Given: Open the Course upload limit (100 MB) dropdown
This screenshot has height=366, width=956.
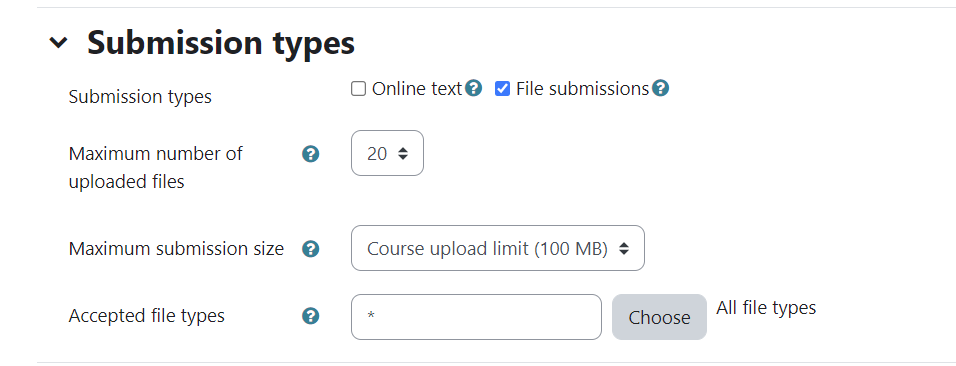Looking at the screenshot, I should (x=498, y=248).
